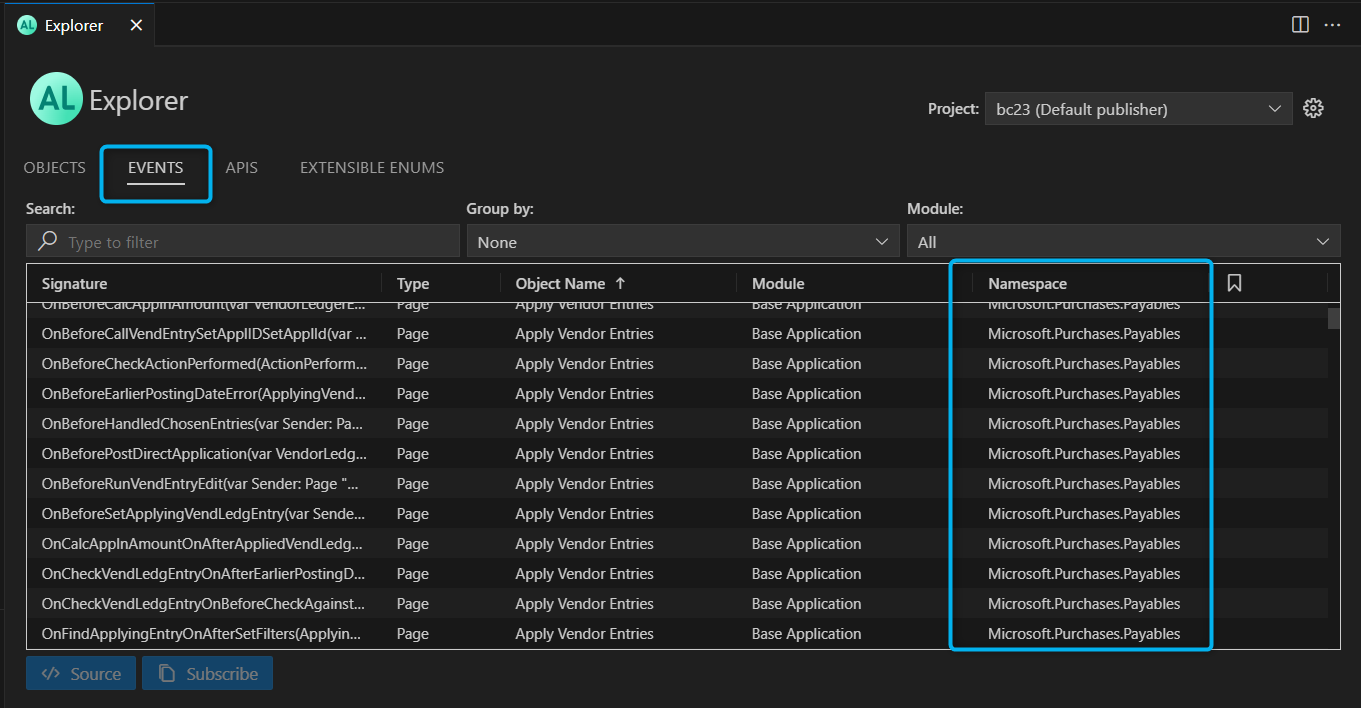This screenshot has height=708, width=1361.
Task: Open the Group by dropdown
Action: pos(683,241)
